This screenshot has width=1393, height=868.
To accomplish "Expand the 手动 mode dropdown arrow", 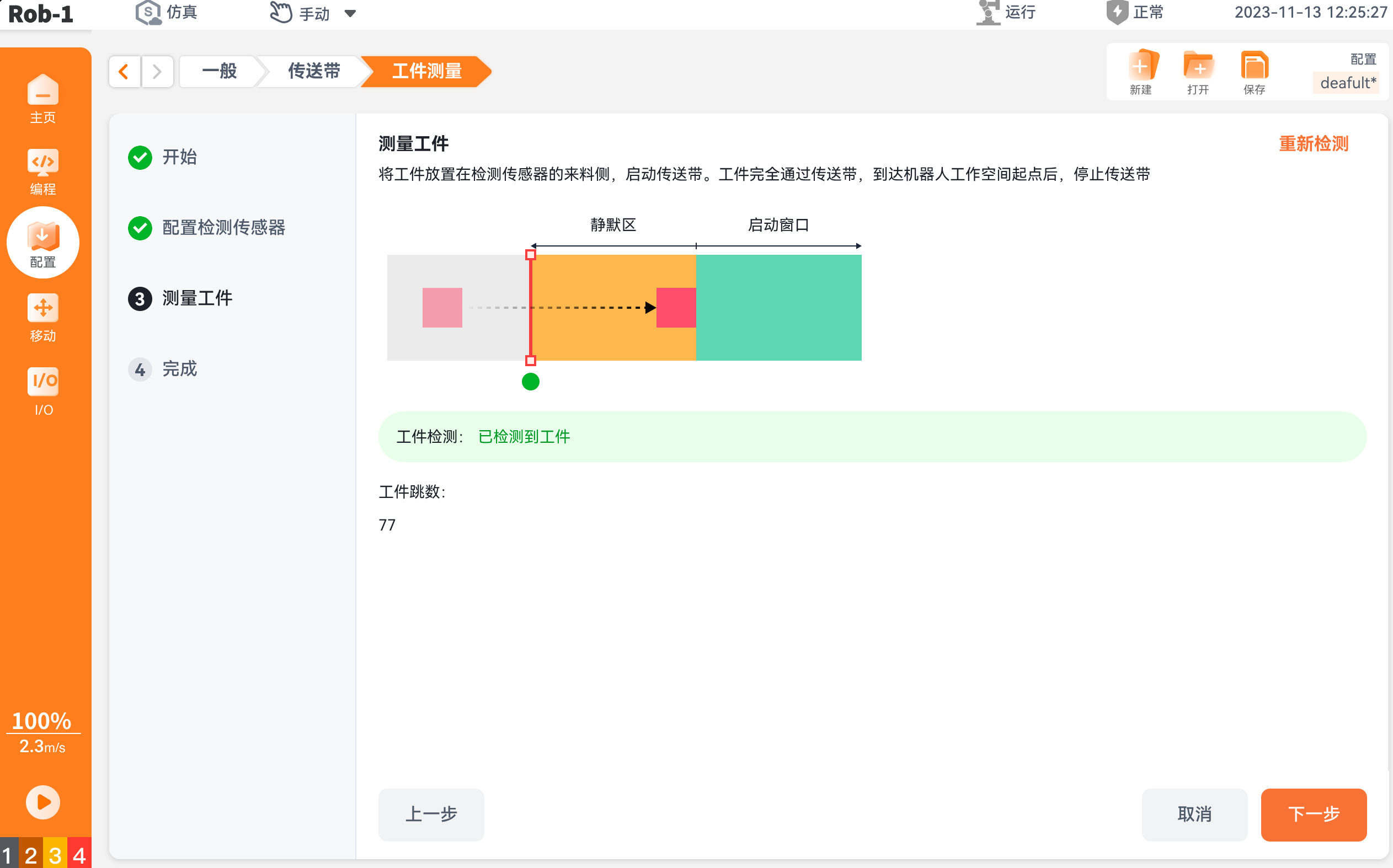I will tap(350, 13).
